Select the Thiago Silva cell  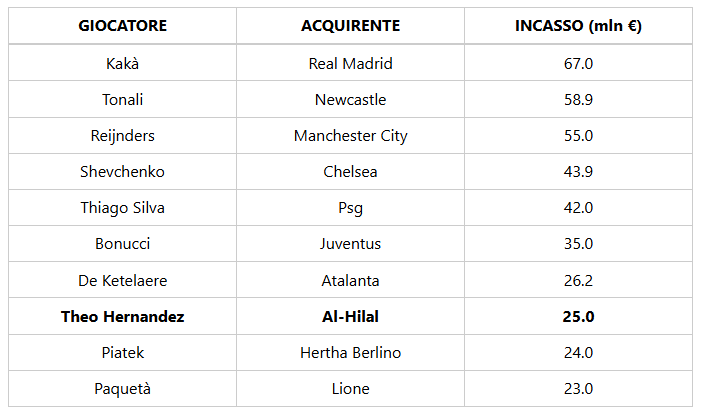tap(123, 208)
